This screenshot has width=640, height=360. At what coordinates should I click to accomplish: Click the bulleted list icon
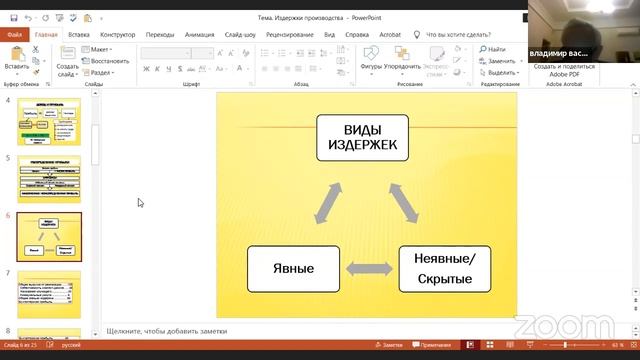pos(264,53)
